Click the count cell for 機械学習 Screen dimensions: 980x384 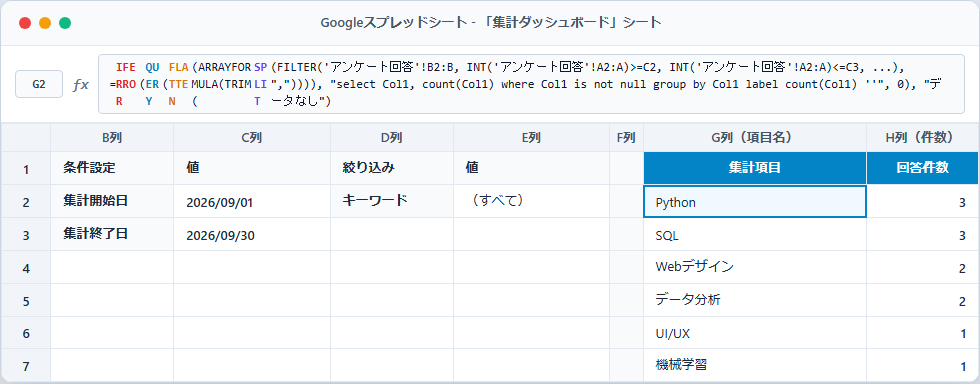click(923, 365)
